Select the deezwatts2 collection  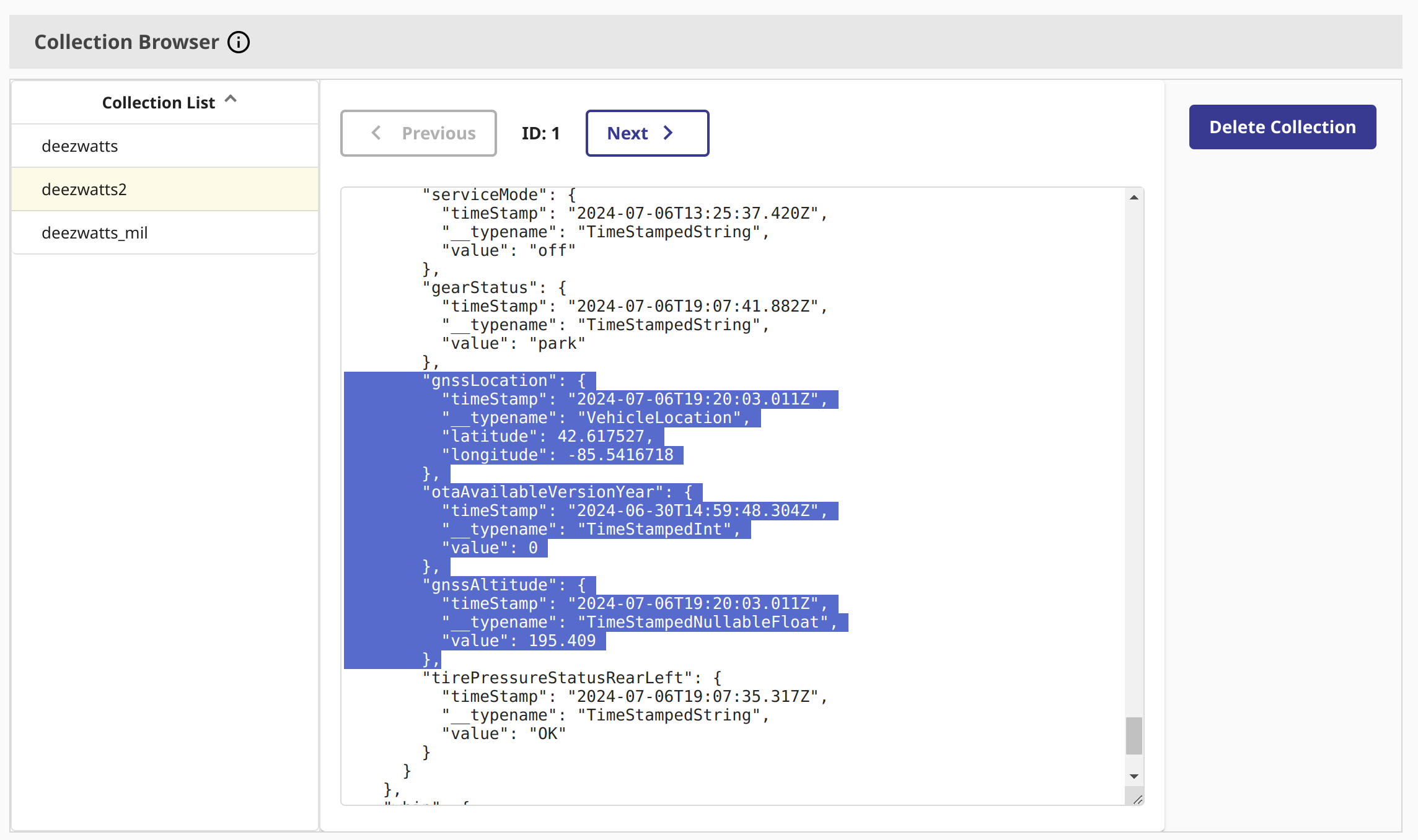[x=84, y=190]
